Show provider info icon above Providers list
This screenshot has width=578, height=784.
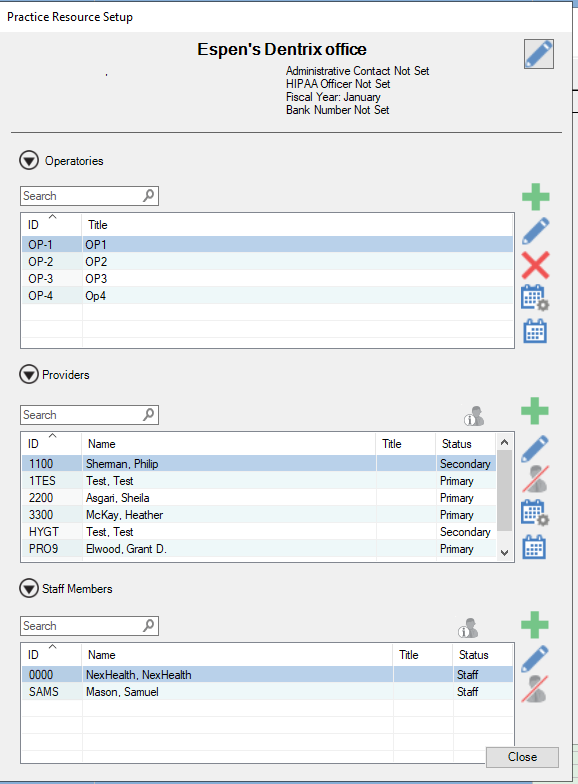(474, 416)
